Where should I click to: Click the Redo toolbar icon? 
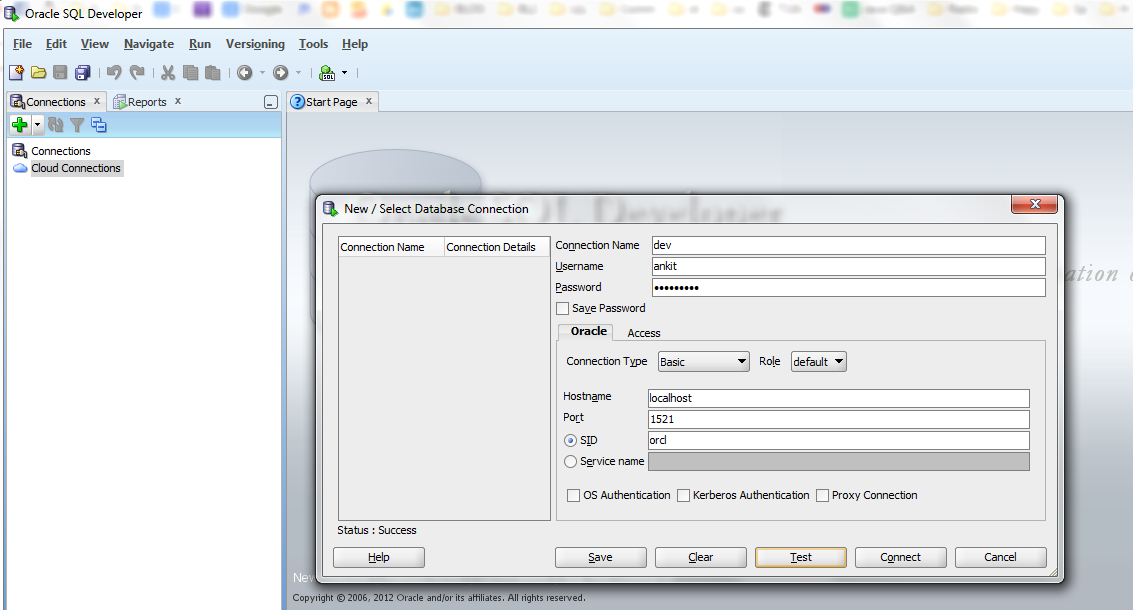pos(137,72)
